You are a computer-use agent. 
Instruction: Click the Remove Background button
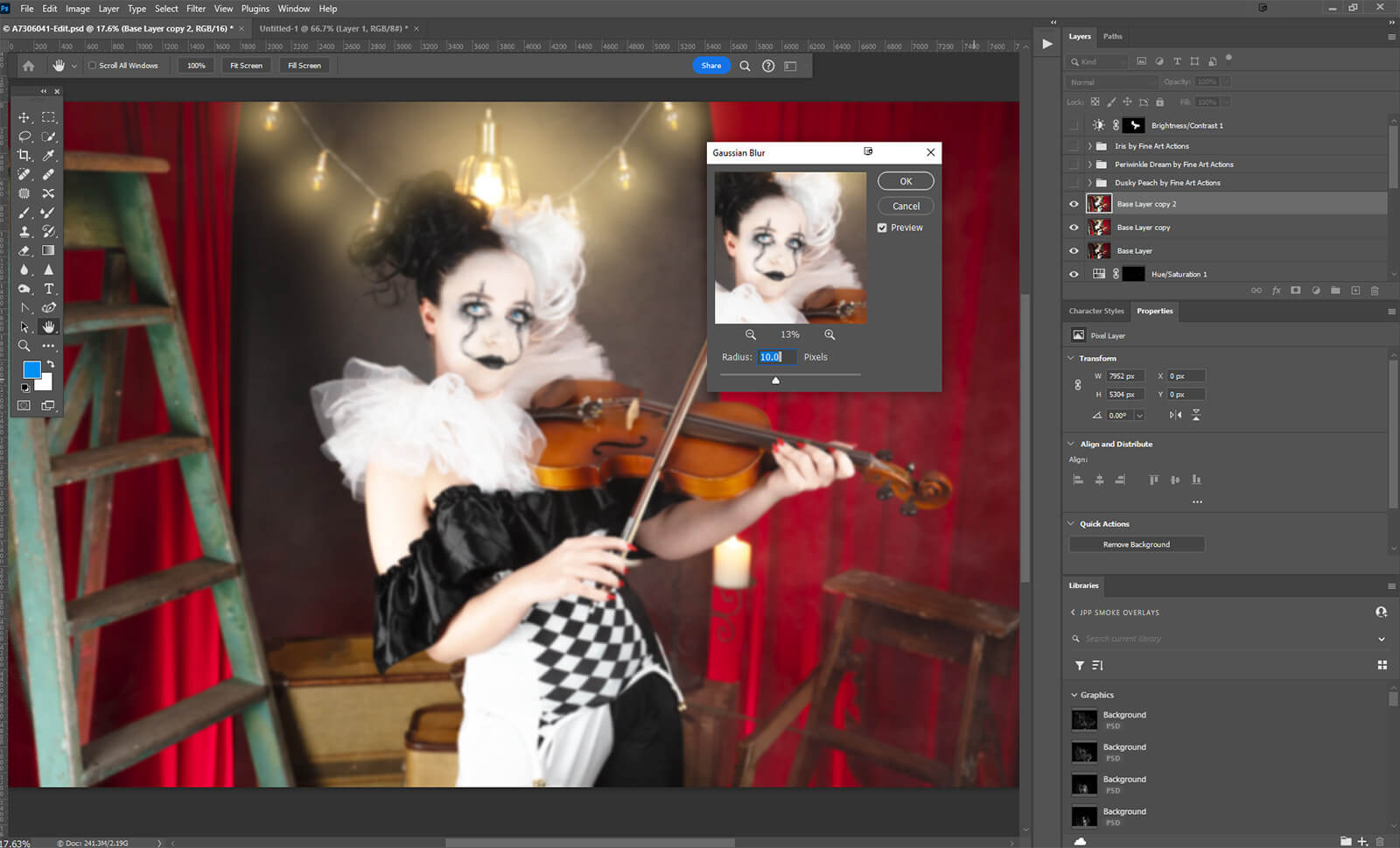coord(1136,544)
